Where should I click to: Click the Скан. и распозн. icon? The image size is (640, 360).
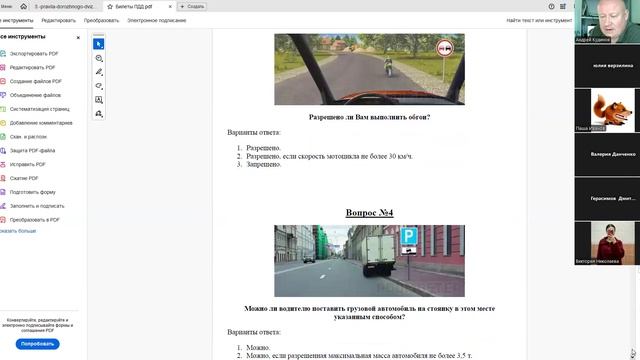(3, 137)
